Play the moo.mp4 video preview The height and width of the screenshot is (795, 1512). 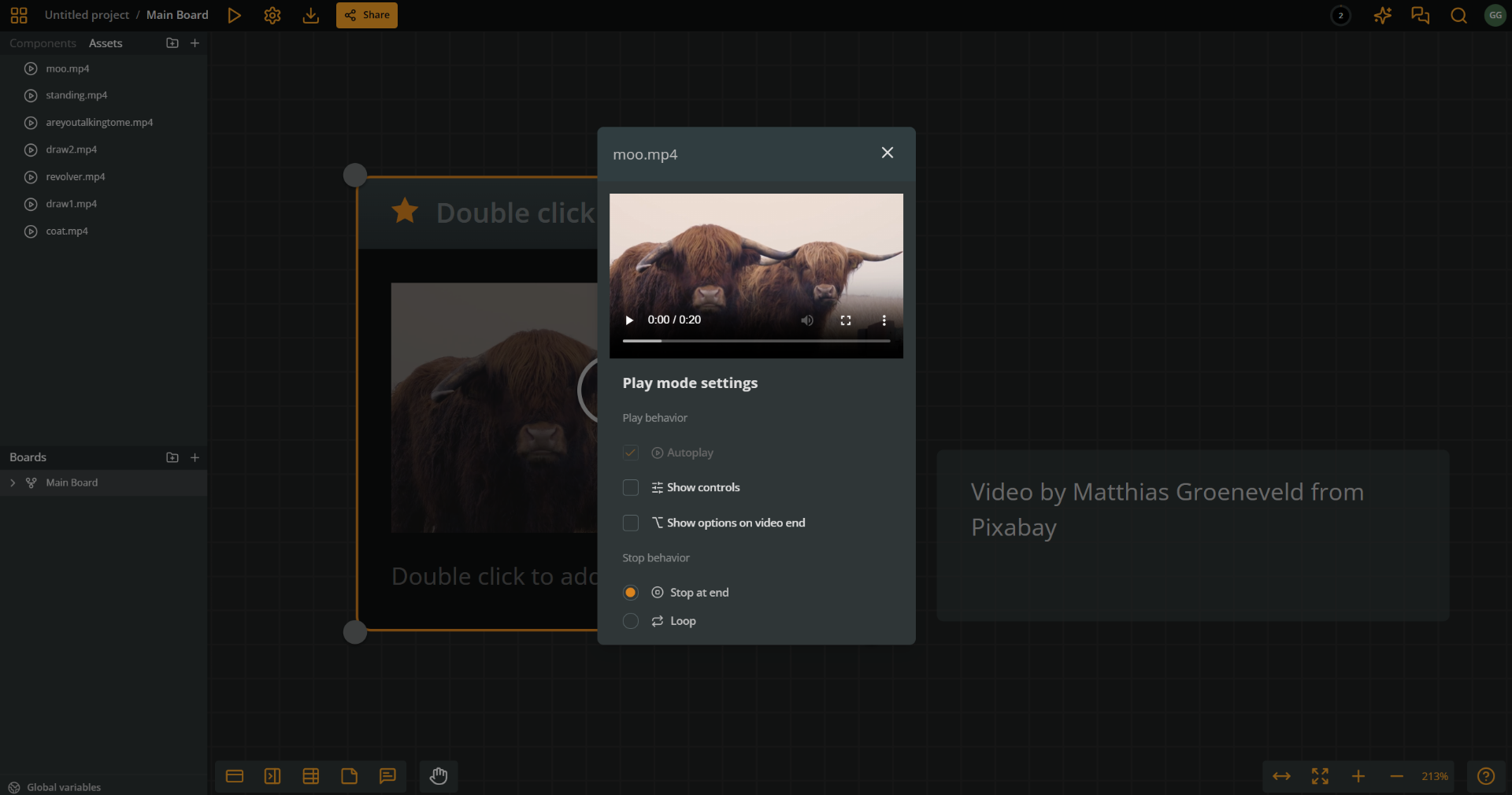coord(629,320)
